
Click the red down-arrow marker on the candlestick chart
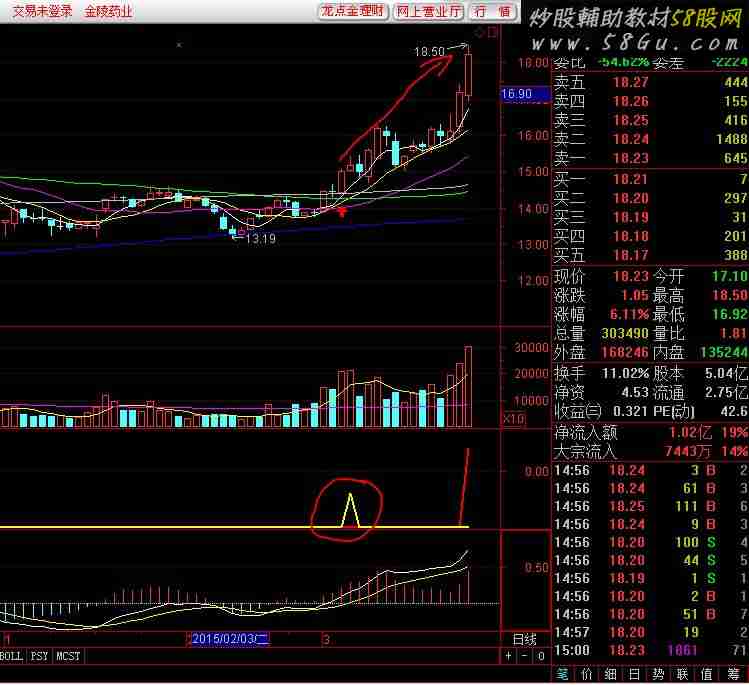tap(342, 212)
